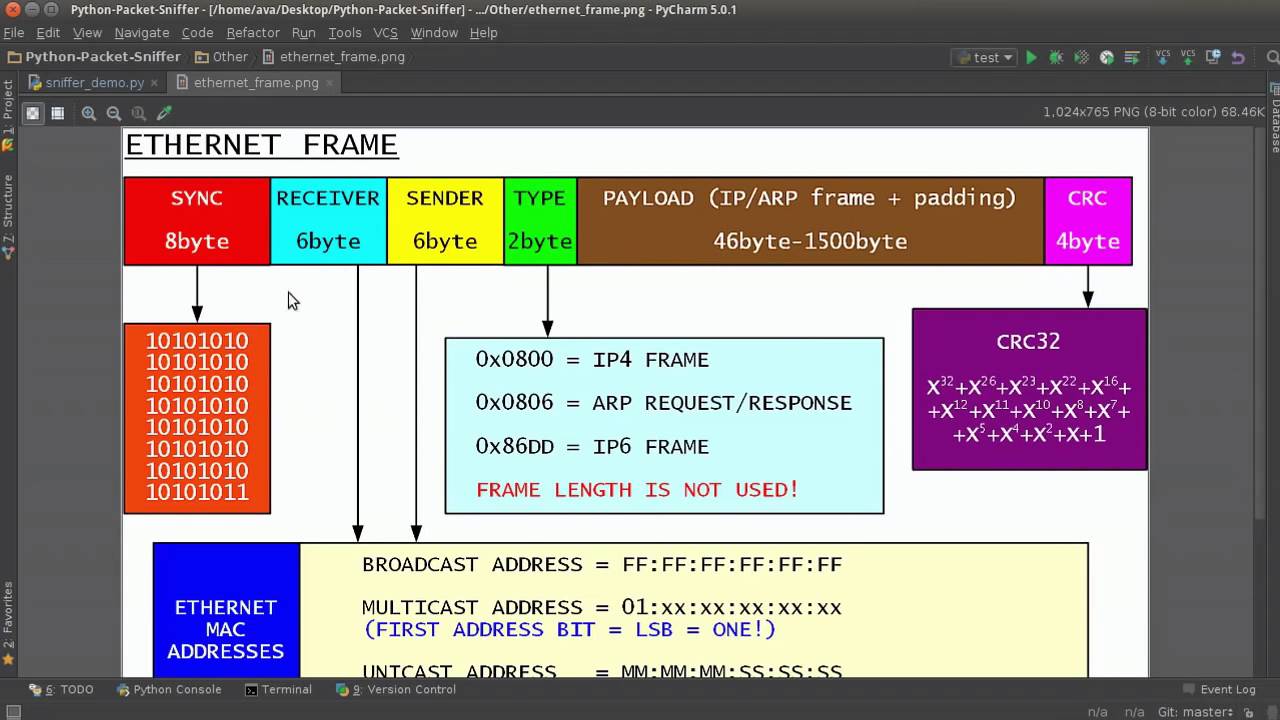Image resolution: width=1280 pixels, height=720 pixels.
Task: Click the profile/run-with-timer toolbar icon
Action: point(1106,58)
